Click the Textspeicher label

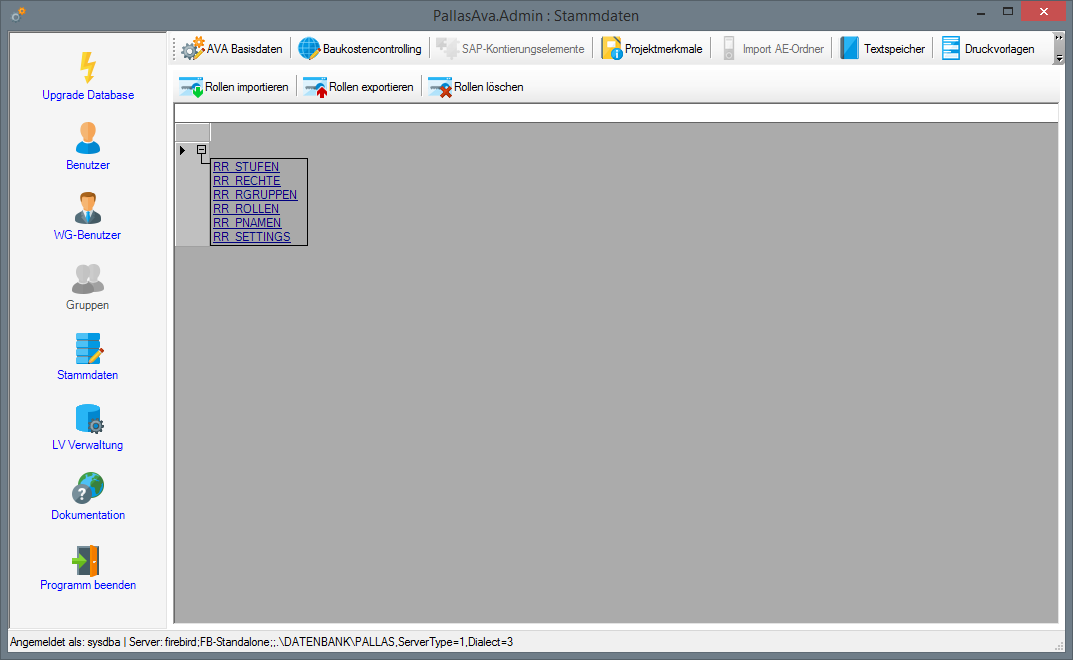[894, 49]
